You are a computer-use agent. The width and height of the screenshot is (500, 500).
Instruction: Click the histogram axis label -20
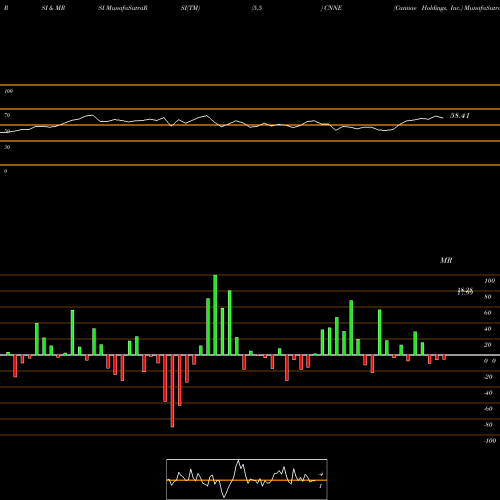pyautogui.click(x=488, y=377)
